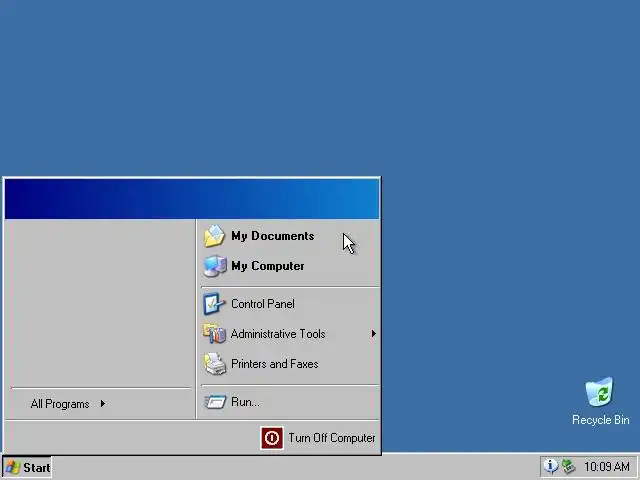
Task: Click the Turn Off Computer text
Action: pos(332,438)
